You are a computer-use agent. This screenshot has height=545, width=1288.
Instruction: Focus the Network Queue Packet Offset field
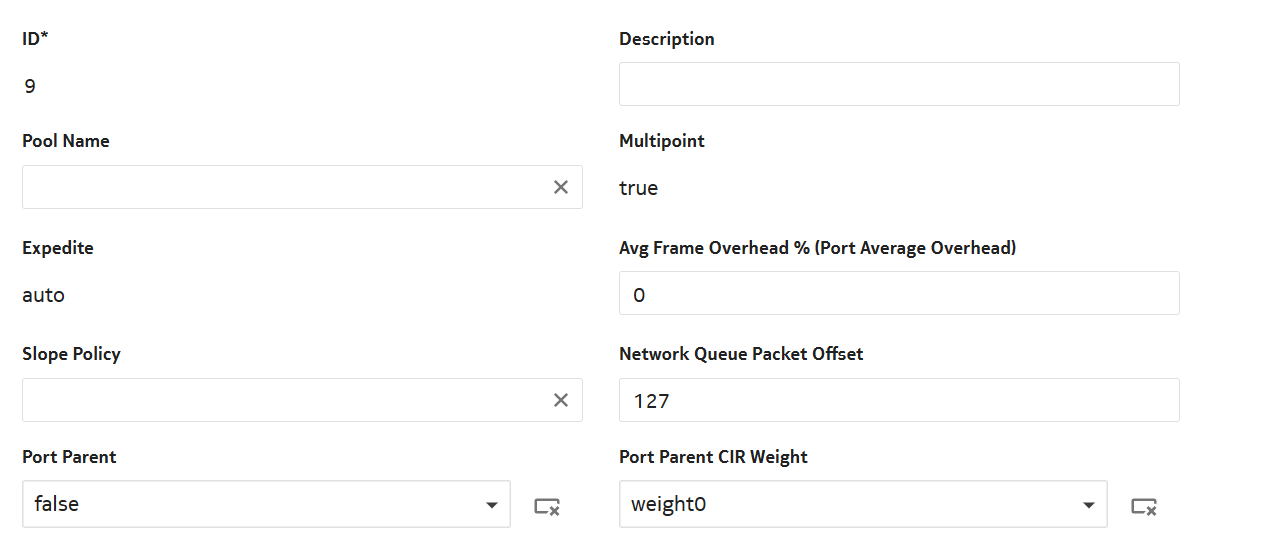click(x=898, y=400)
